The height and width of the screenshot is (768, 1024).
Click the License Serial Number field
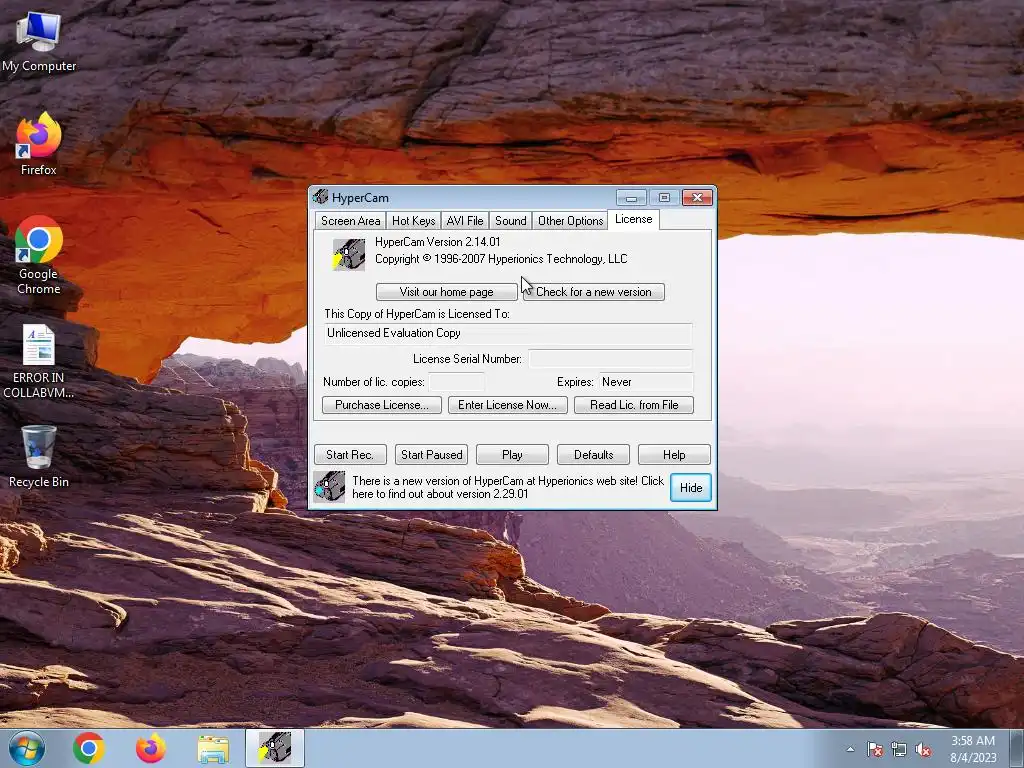[x=611, y=359]
